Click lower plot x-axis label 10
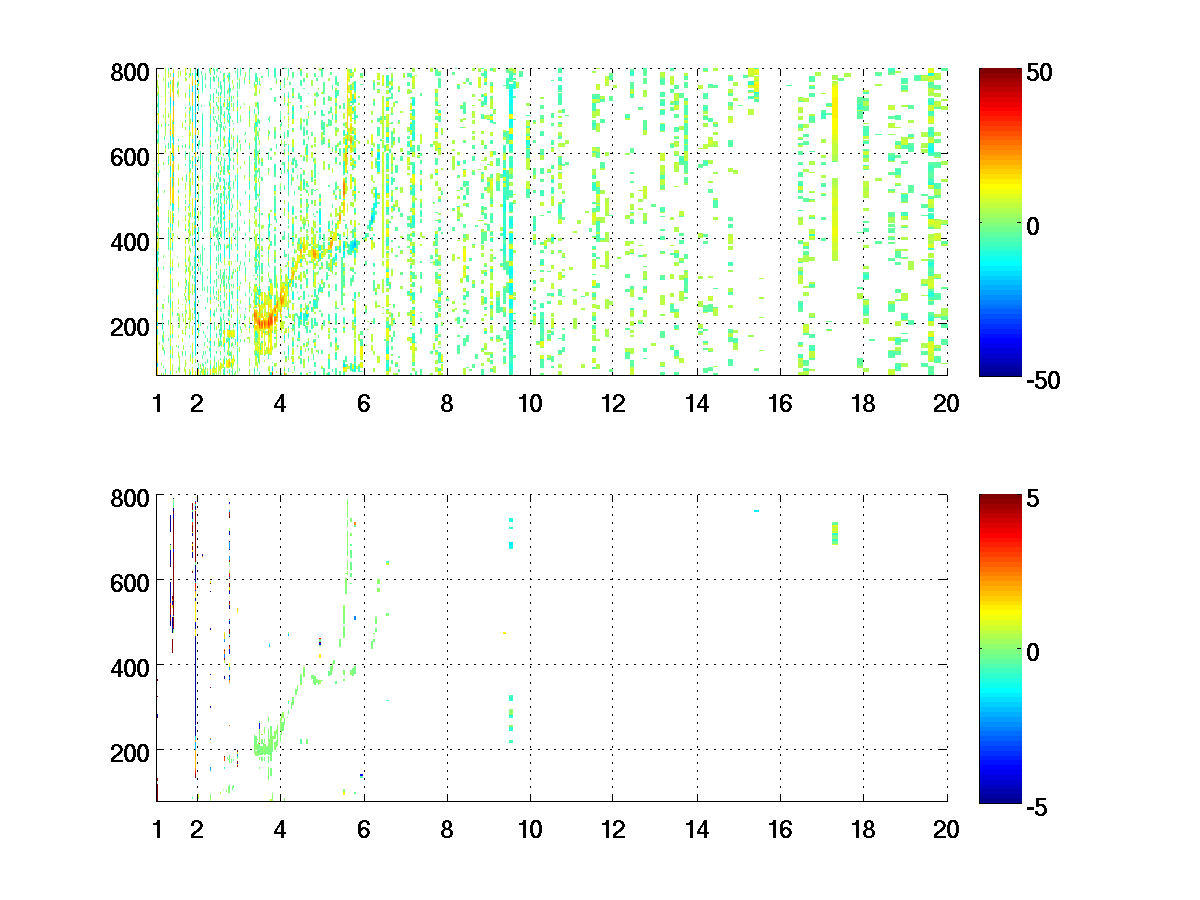This screenshot has width=1200, height=900. tap(530, 829)
